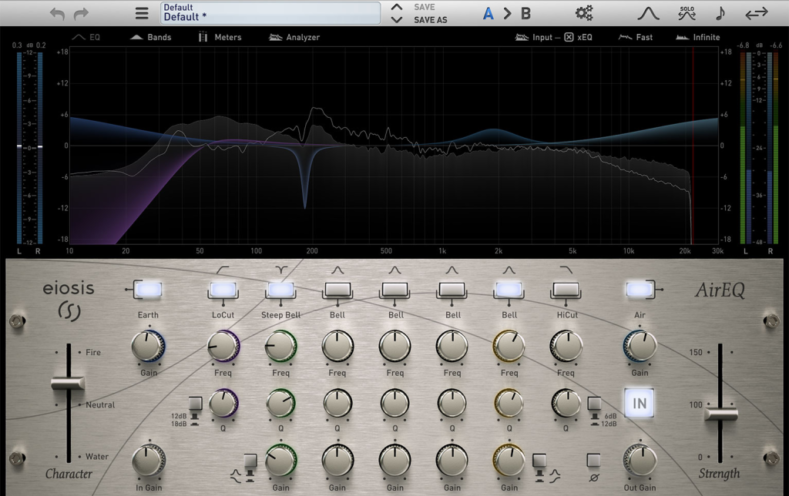Viewport: 789px width, 496px height.
Task: Click the second Bell shape icon
Action: pos(394,271)
